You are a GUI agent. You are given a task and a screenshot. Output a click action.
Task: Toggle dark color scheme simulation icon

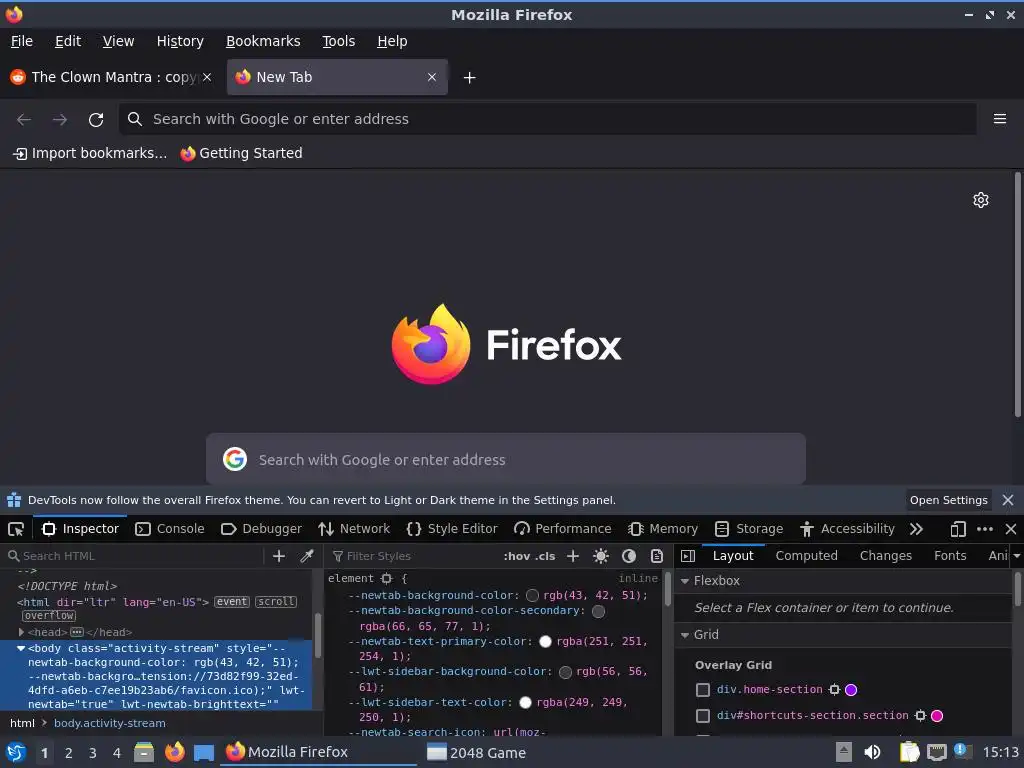pyautogui.click(x=629, y=556)
